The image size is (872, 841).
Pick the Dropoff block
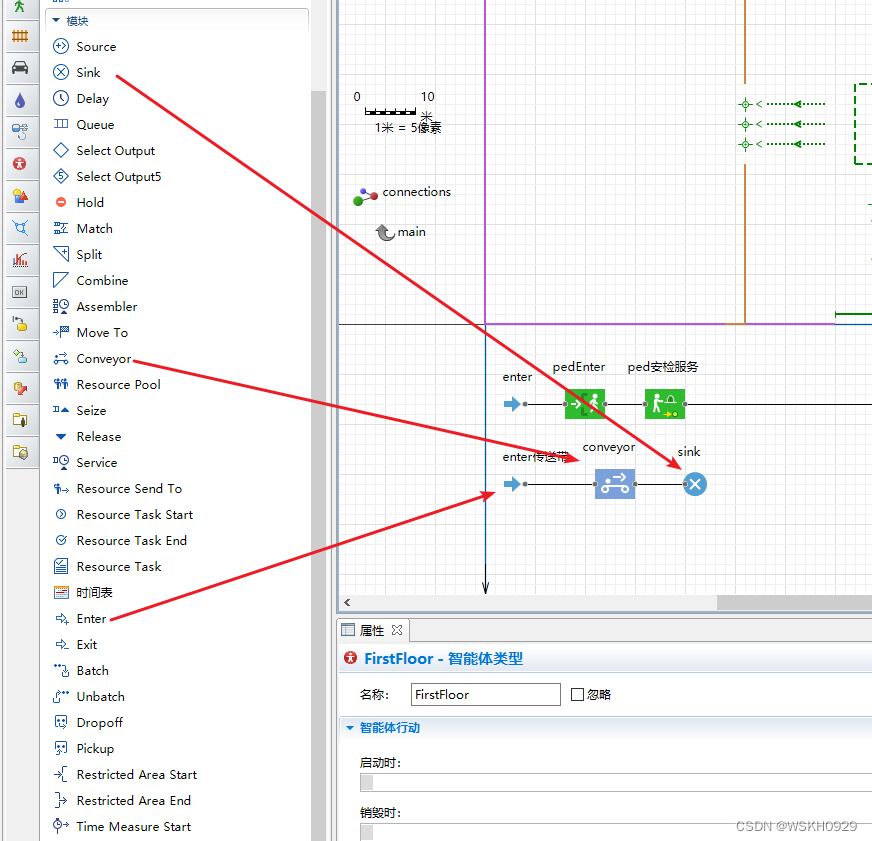pos(88,723)
